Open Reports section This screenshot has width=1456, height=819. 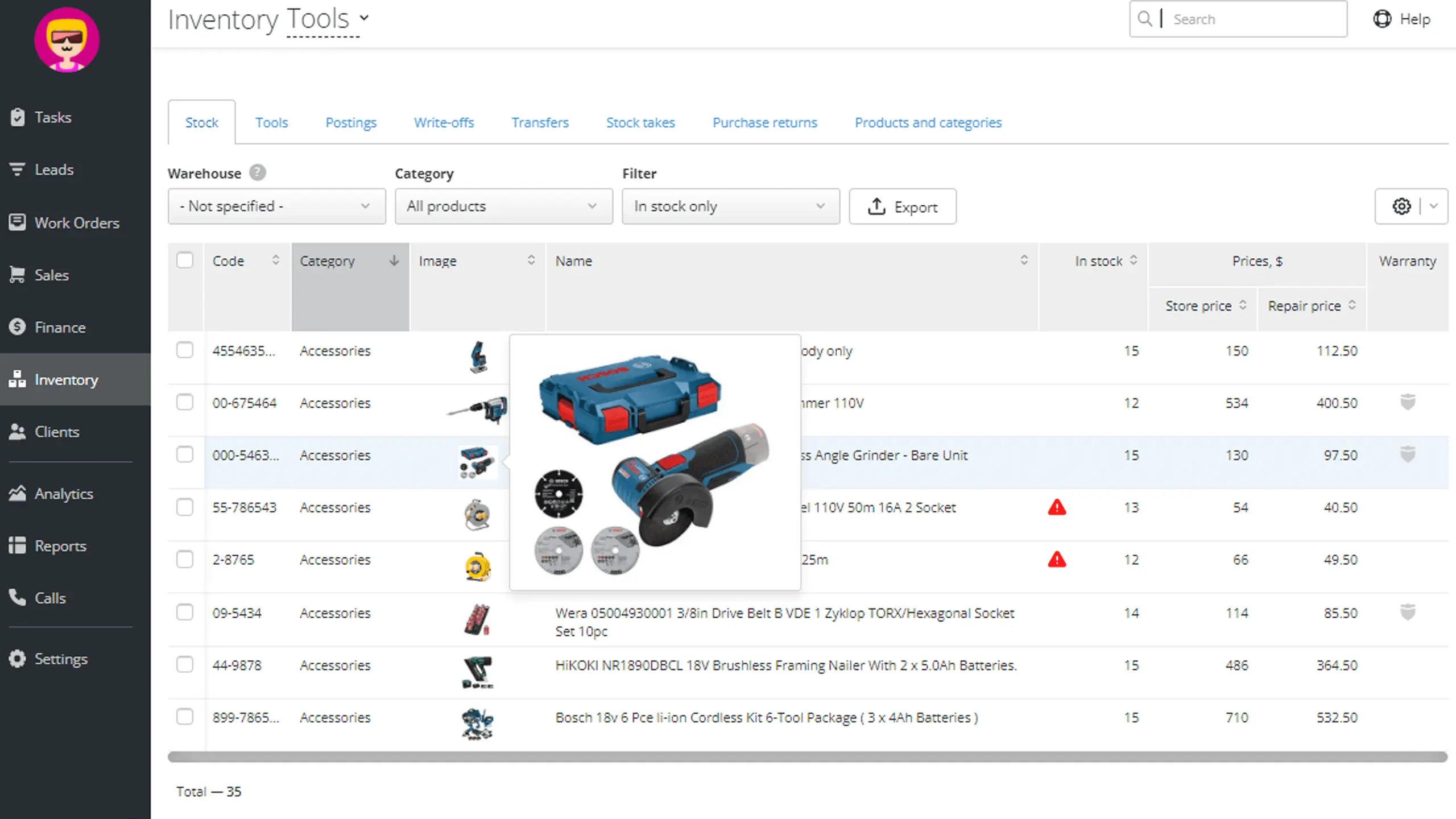click(x=48, y=546)
